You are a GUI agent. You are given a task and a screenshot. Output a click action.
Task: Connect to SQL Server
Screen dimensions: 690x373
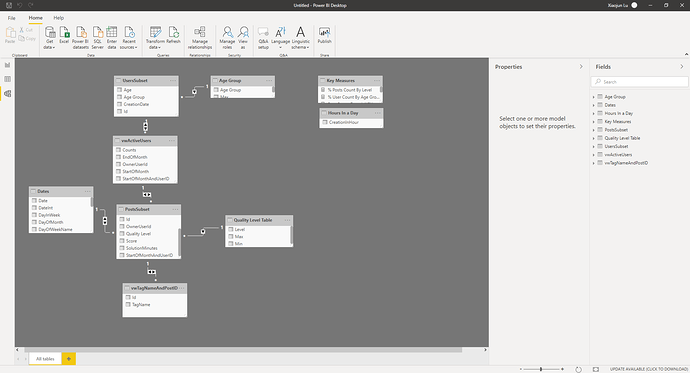98,38
